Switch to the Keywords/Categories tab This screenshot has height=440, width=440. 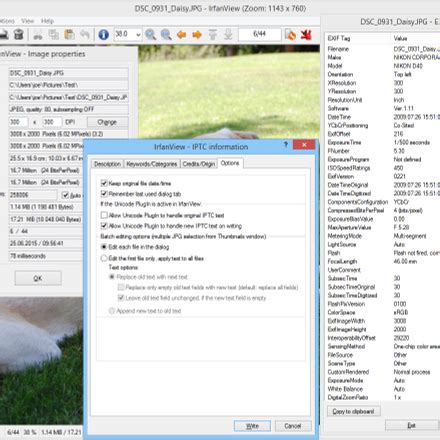click(152, 164)
